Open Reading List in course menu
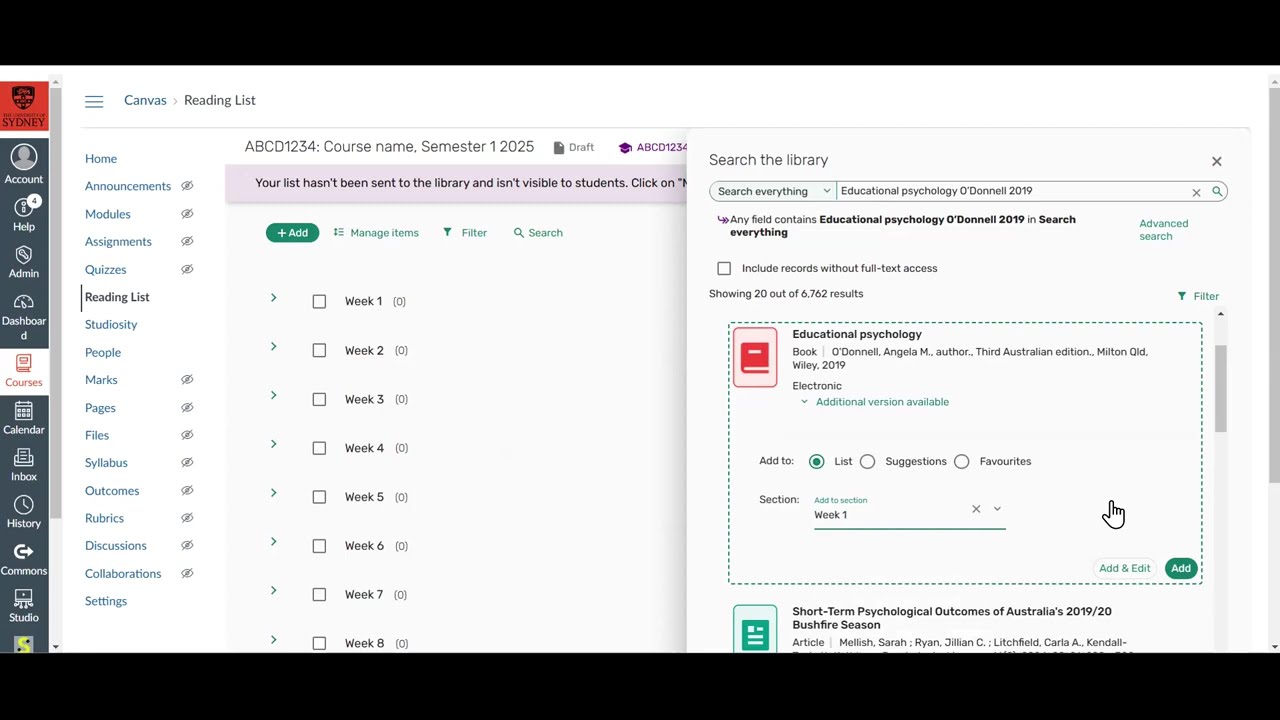The image size is (1280, 720). (117, 297)
